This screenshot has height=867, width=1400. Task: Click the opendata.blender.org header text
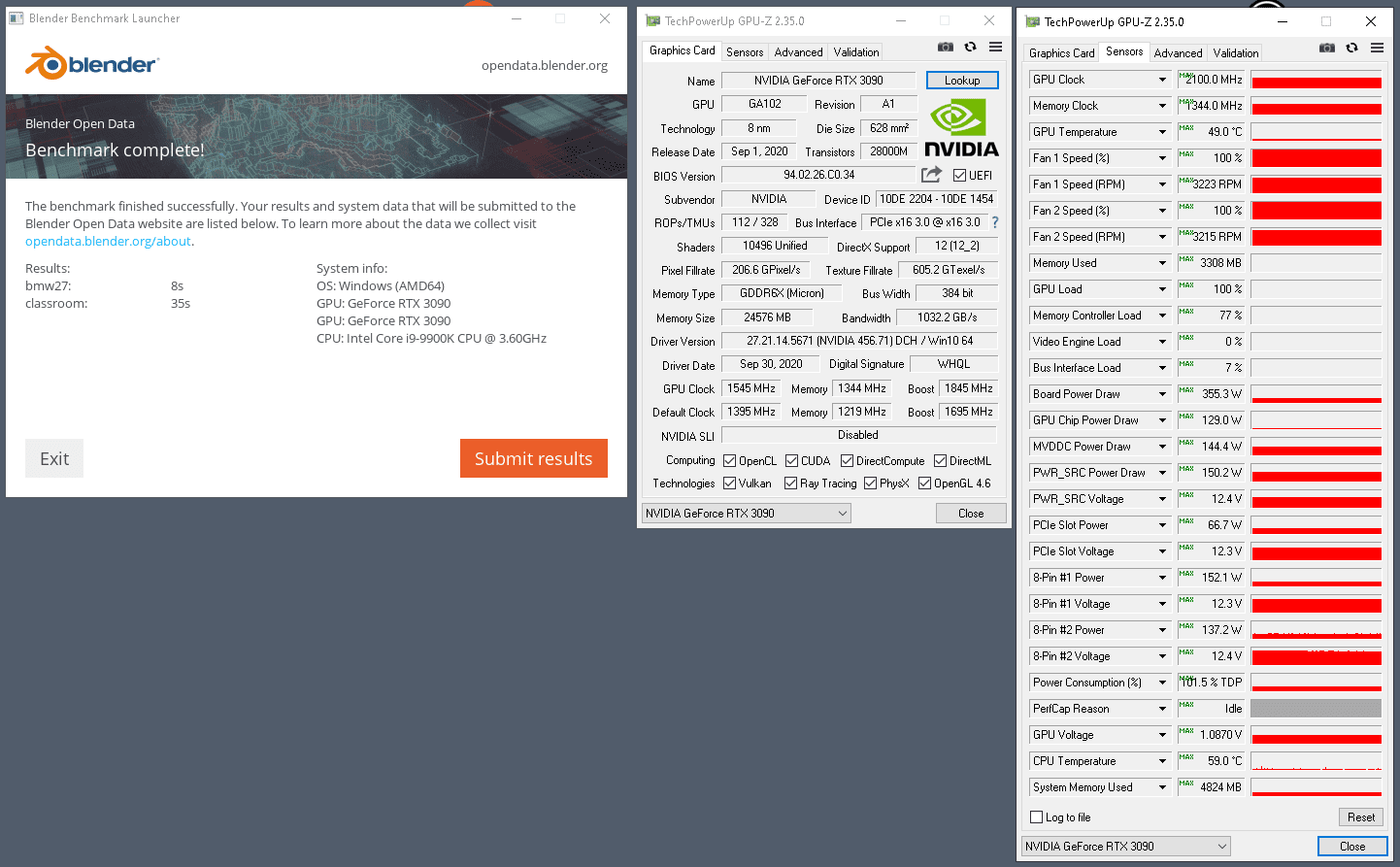(545, 65)
